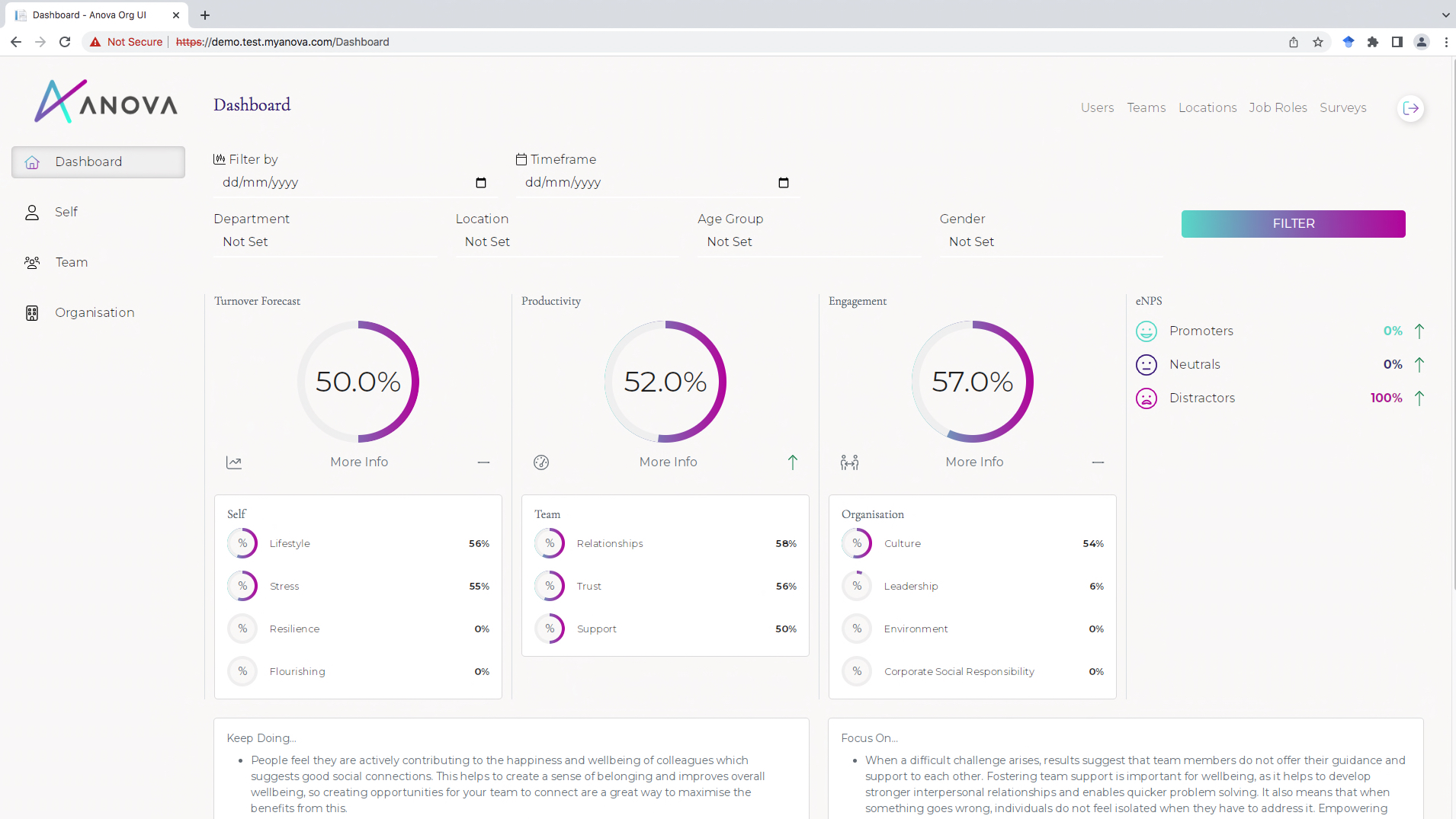Click the Promoters smiley face icon
Screen dimensions: 1456x819
coord(1146,331)
